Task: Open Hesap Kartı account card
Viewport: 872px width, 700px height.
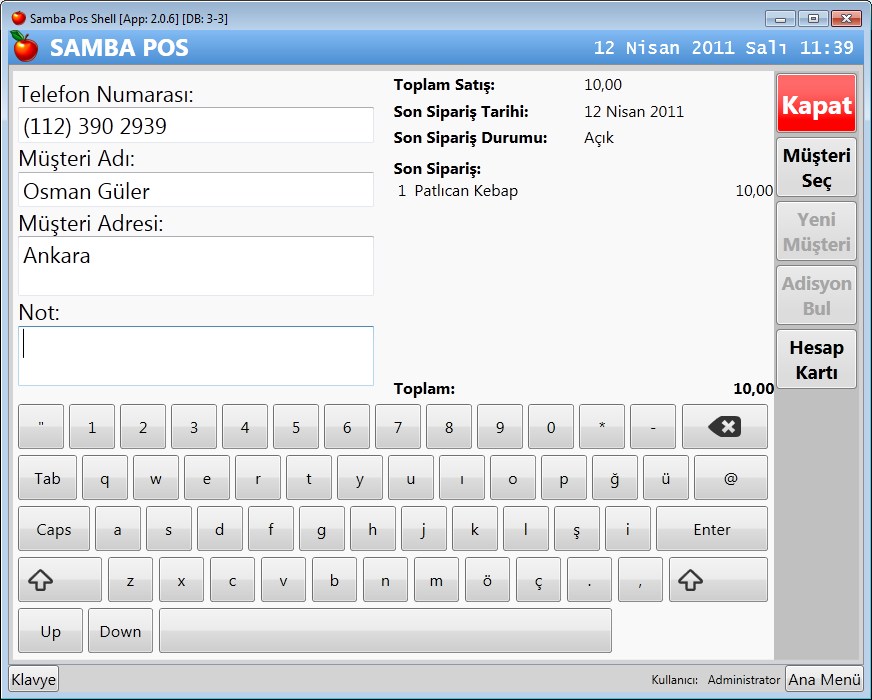Action: (816, 360)
